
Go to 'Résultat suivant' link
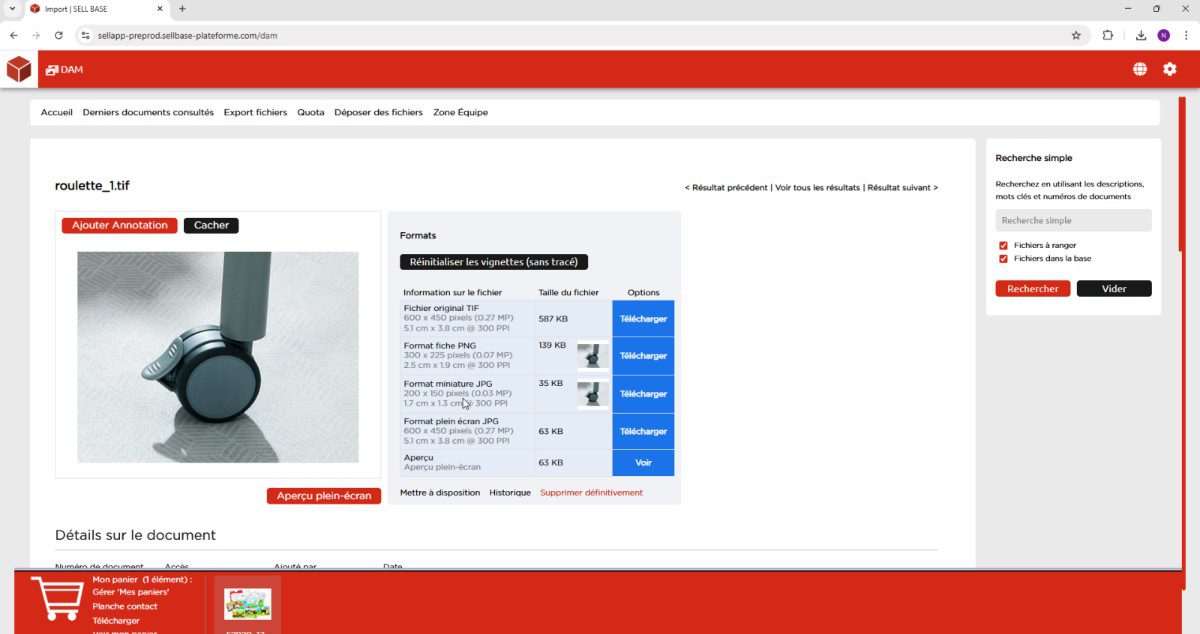tap(902, 187)
